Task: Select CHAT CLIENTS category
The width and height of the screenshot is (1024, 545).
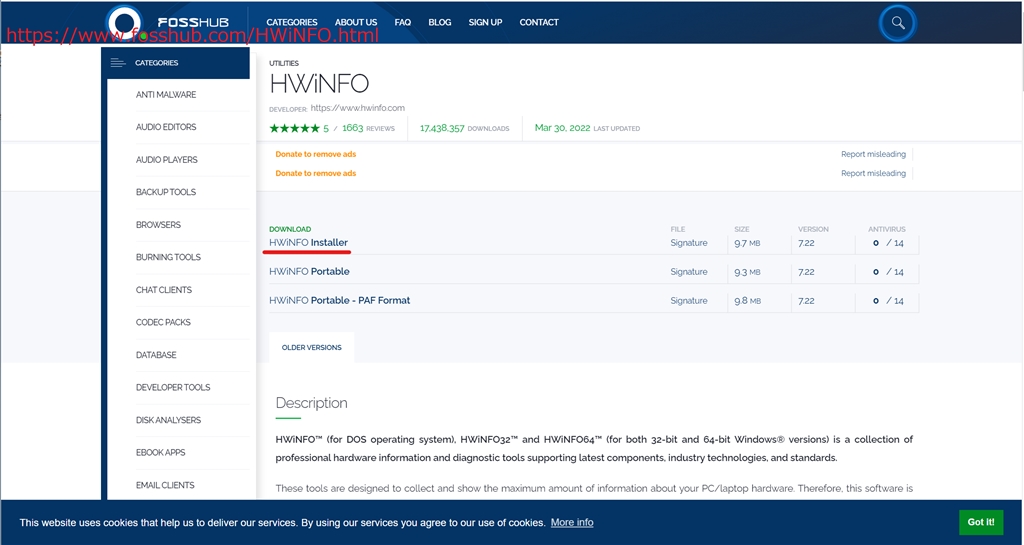Action: (164, 290)
